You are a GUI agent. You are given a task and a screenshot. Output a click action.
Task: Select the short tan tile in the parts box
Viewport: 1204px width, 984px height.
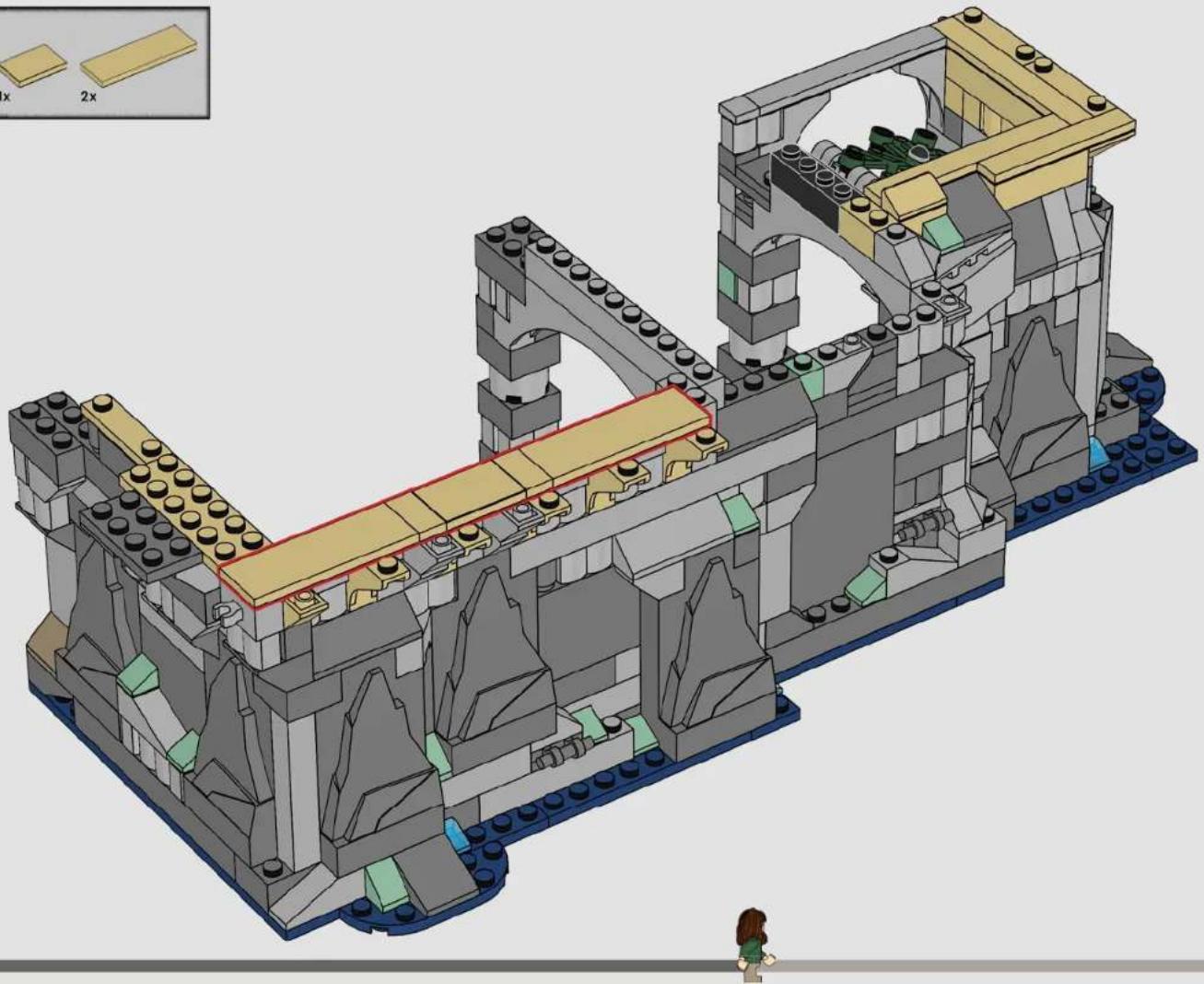32,66
